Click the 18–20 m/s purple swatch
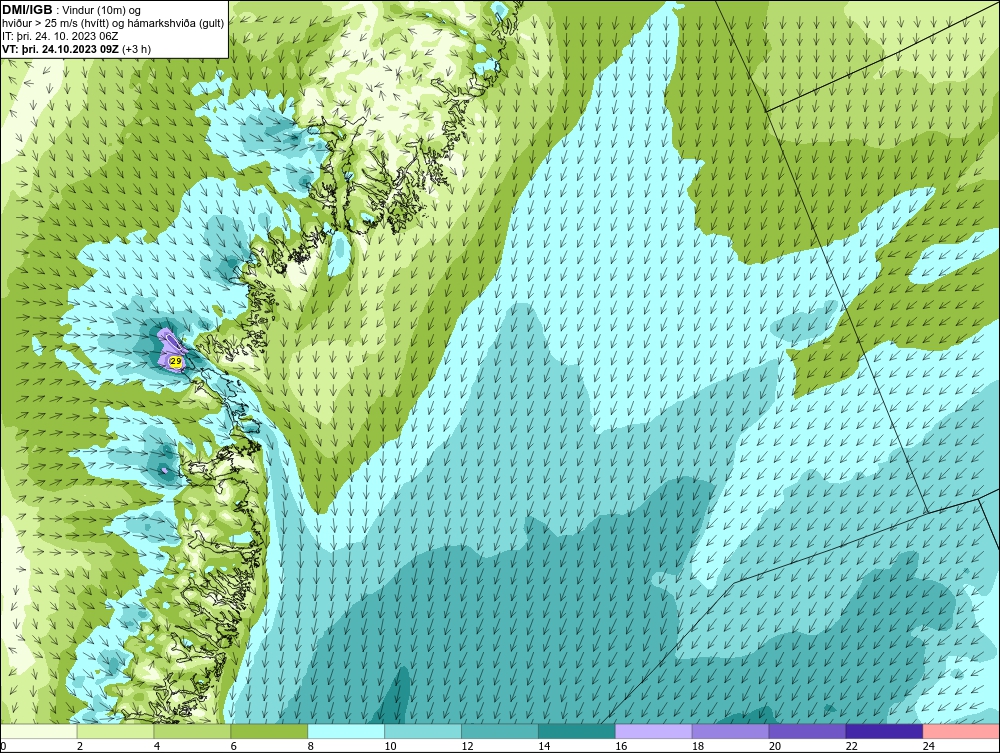The width and height of the screenshot is (1000, 753). click(730, 731)
